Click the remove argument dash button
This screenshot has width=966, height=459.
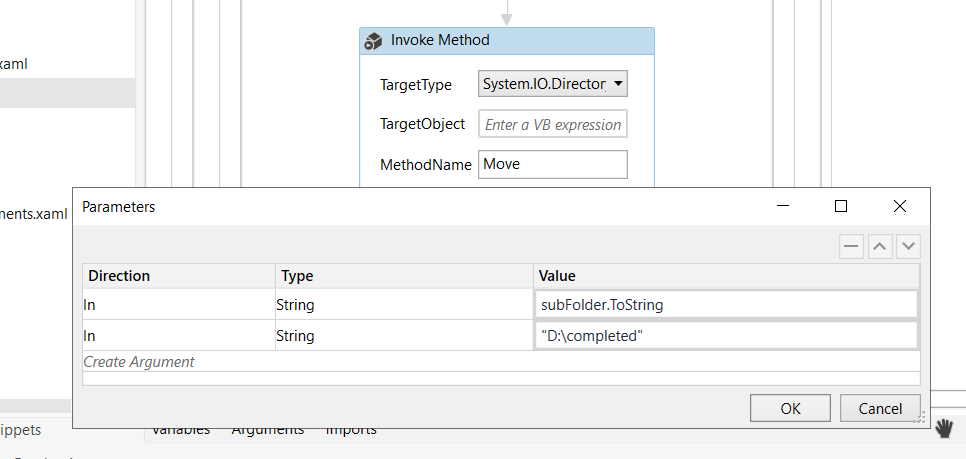click(x=852, y=247)
